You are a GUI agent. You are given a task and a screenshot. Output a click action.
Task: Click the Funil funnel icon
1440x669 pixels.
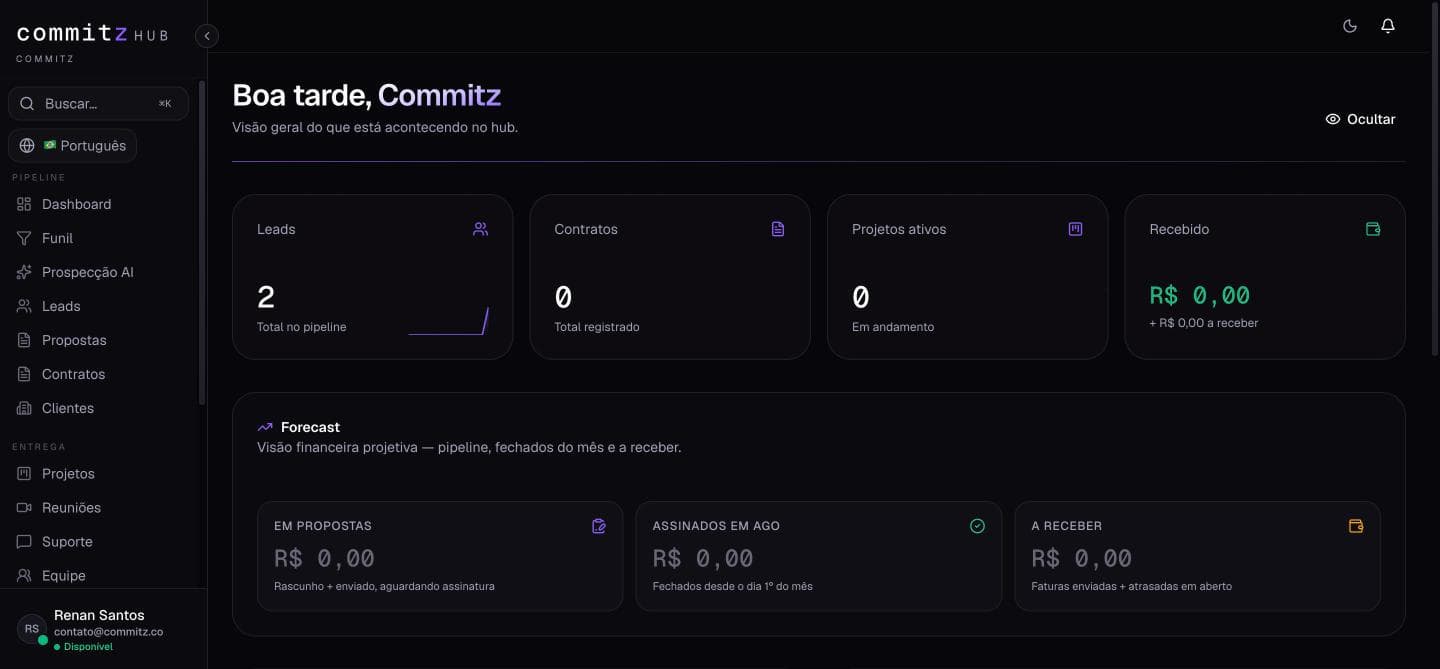pos(24,238)
